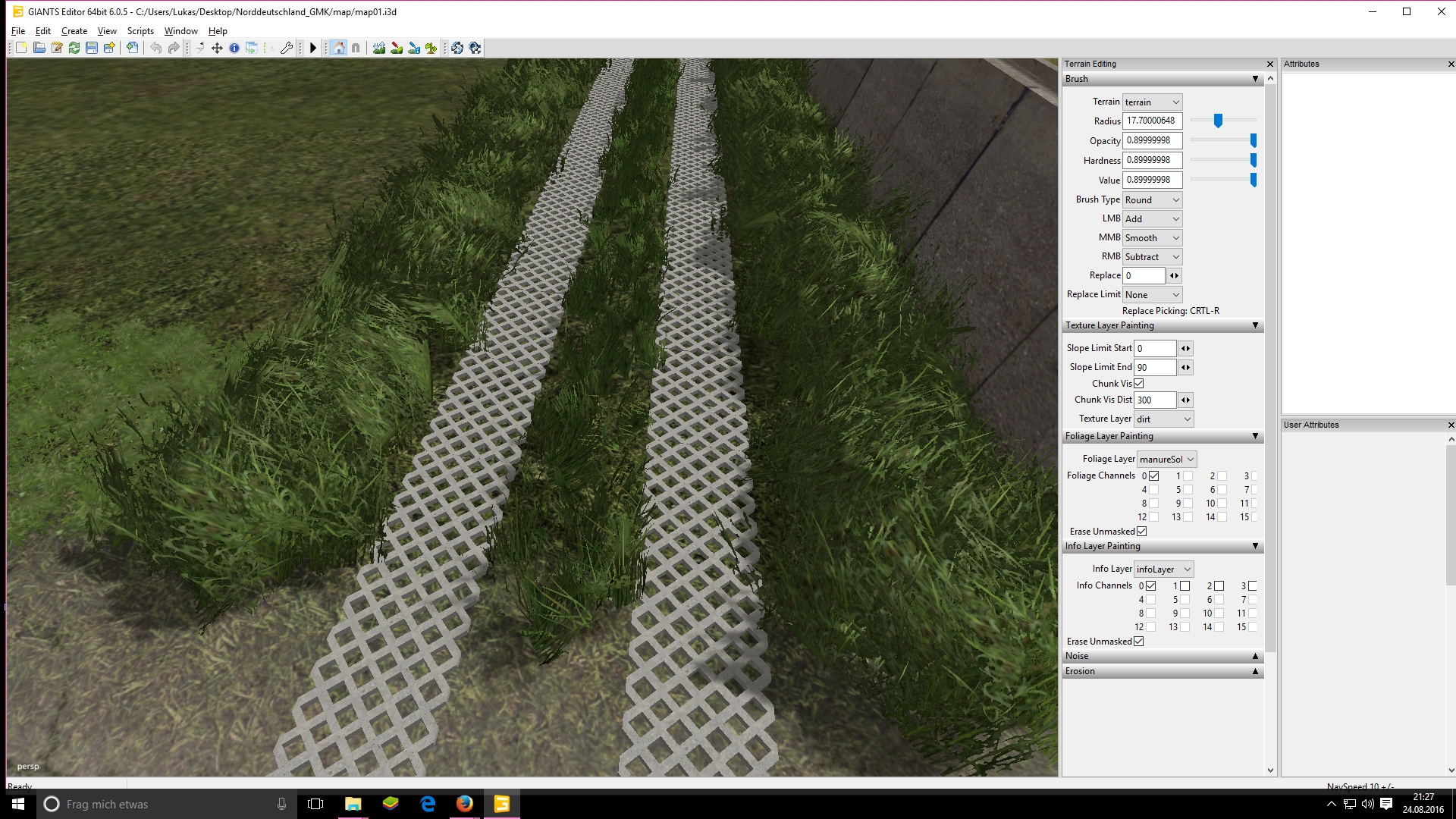
Task: Toggle Info Layer Erase Unmasked checkbox
Action: click(1138, 642)
